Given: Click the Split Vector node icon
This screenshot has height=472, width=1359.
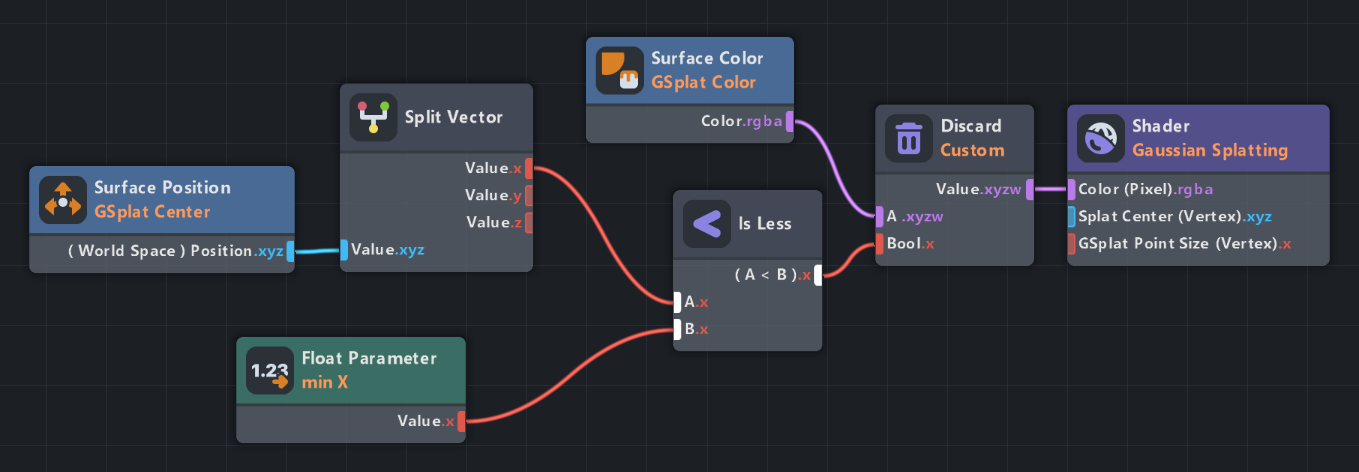Looking at the screenshot, I should coord(372,118).
